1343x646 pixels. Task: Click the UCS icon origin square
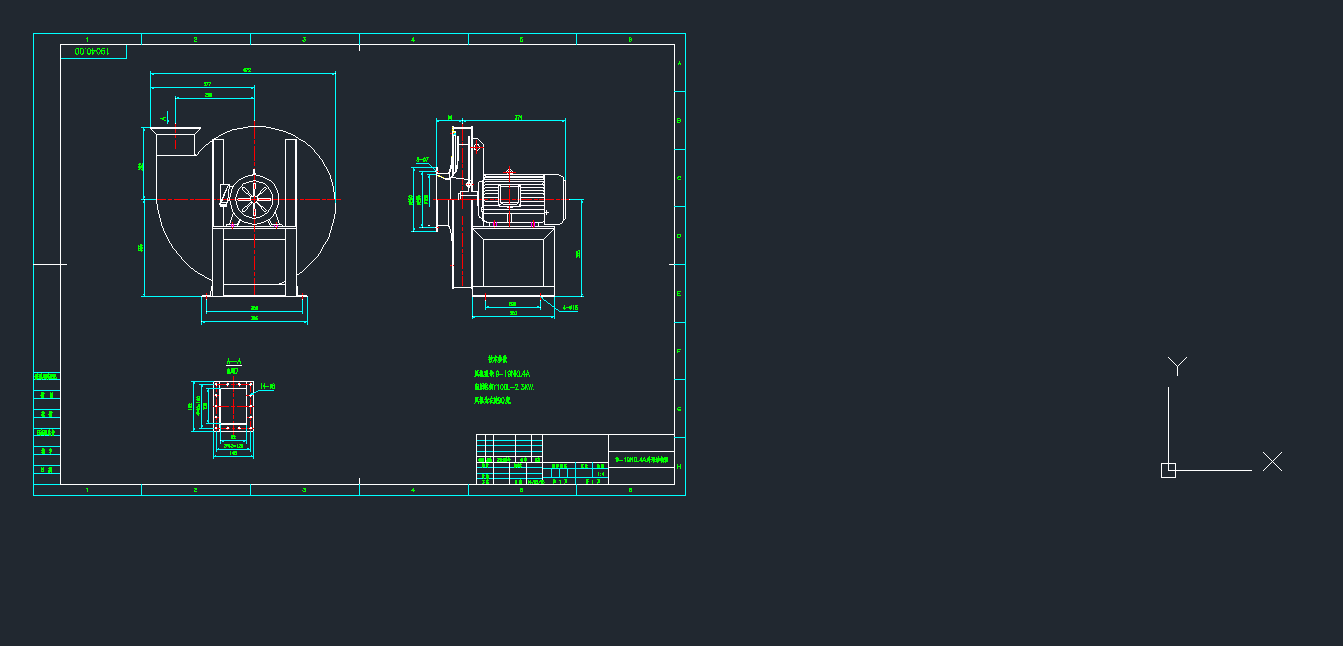click(1168, 470)
